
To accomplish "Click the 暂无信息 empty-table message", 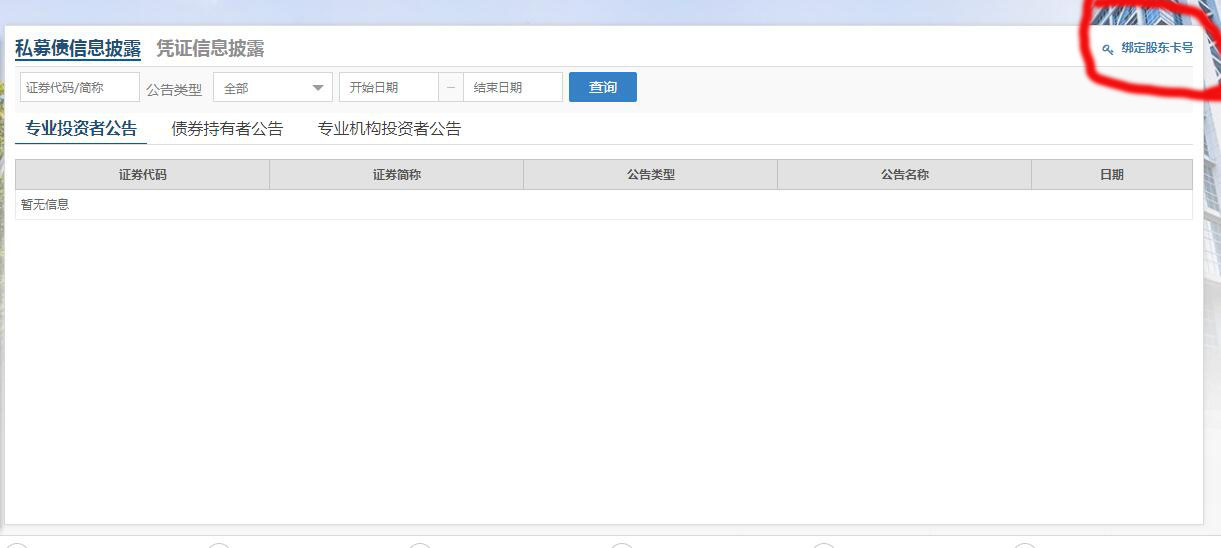I will click(x=45, y=205).
